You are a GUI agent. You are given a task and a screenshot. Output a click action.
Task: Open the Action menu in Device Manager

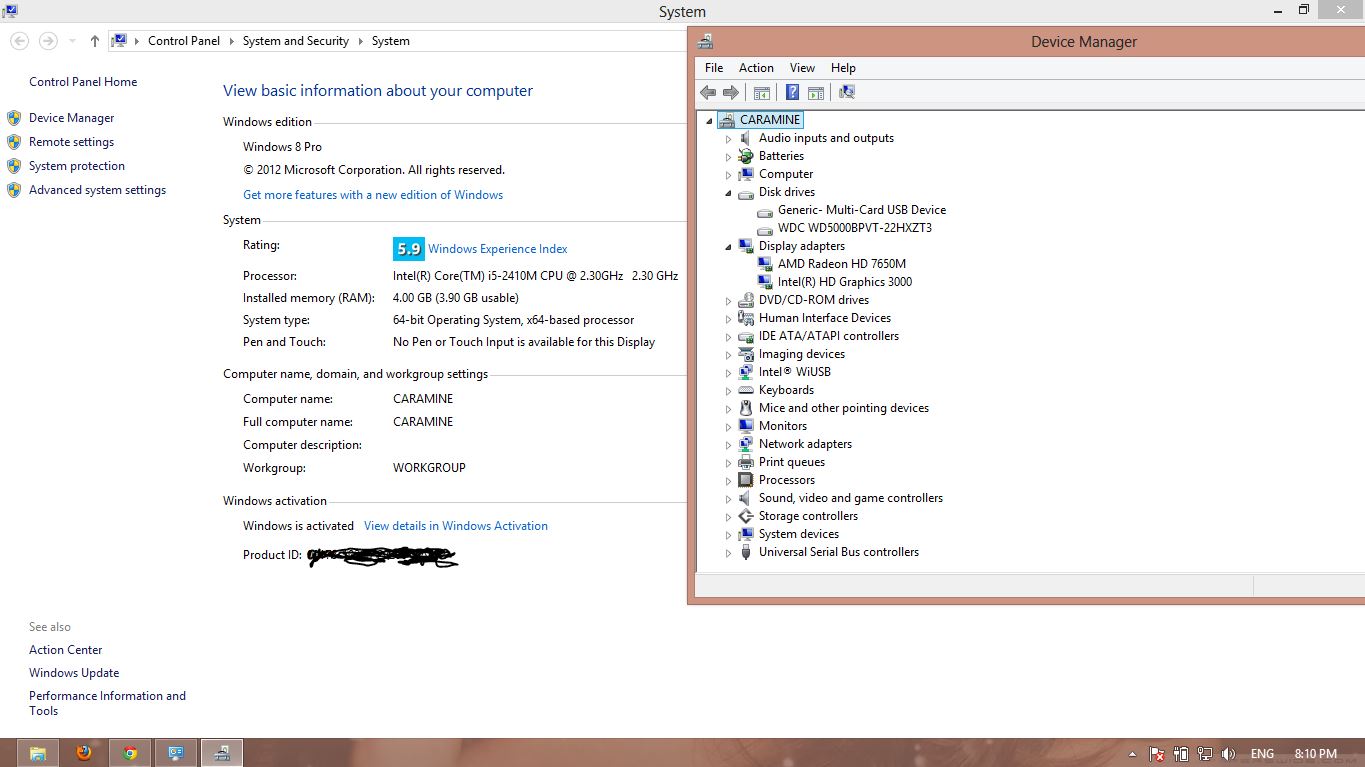point(756,68)
